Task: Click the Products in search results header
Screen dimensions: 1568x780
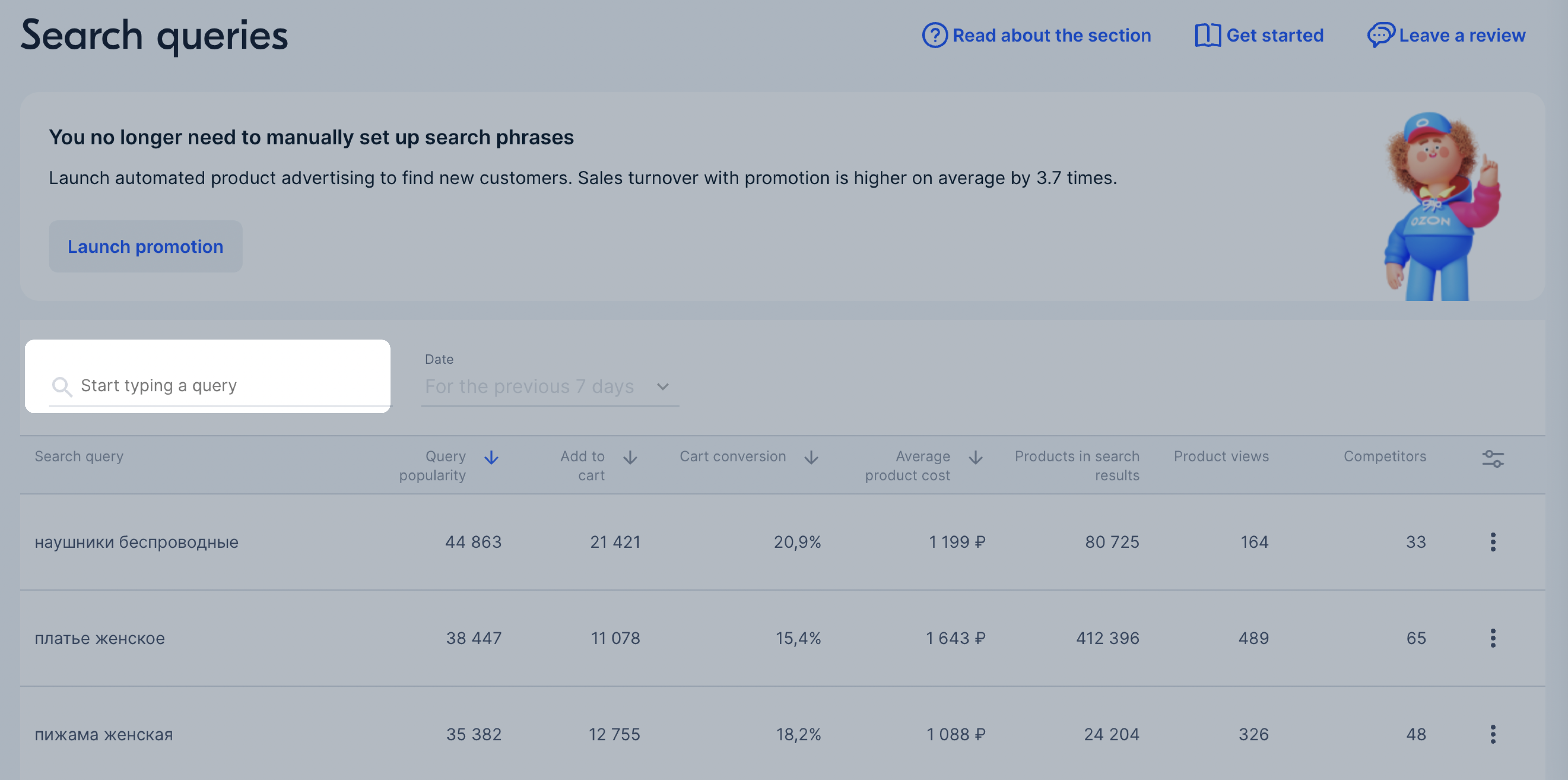Action: [x=1077, y=465]
